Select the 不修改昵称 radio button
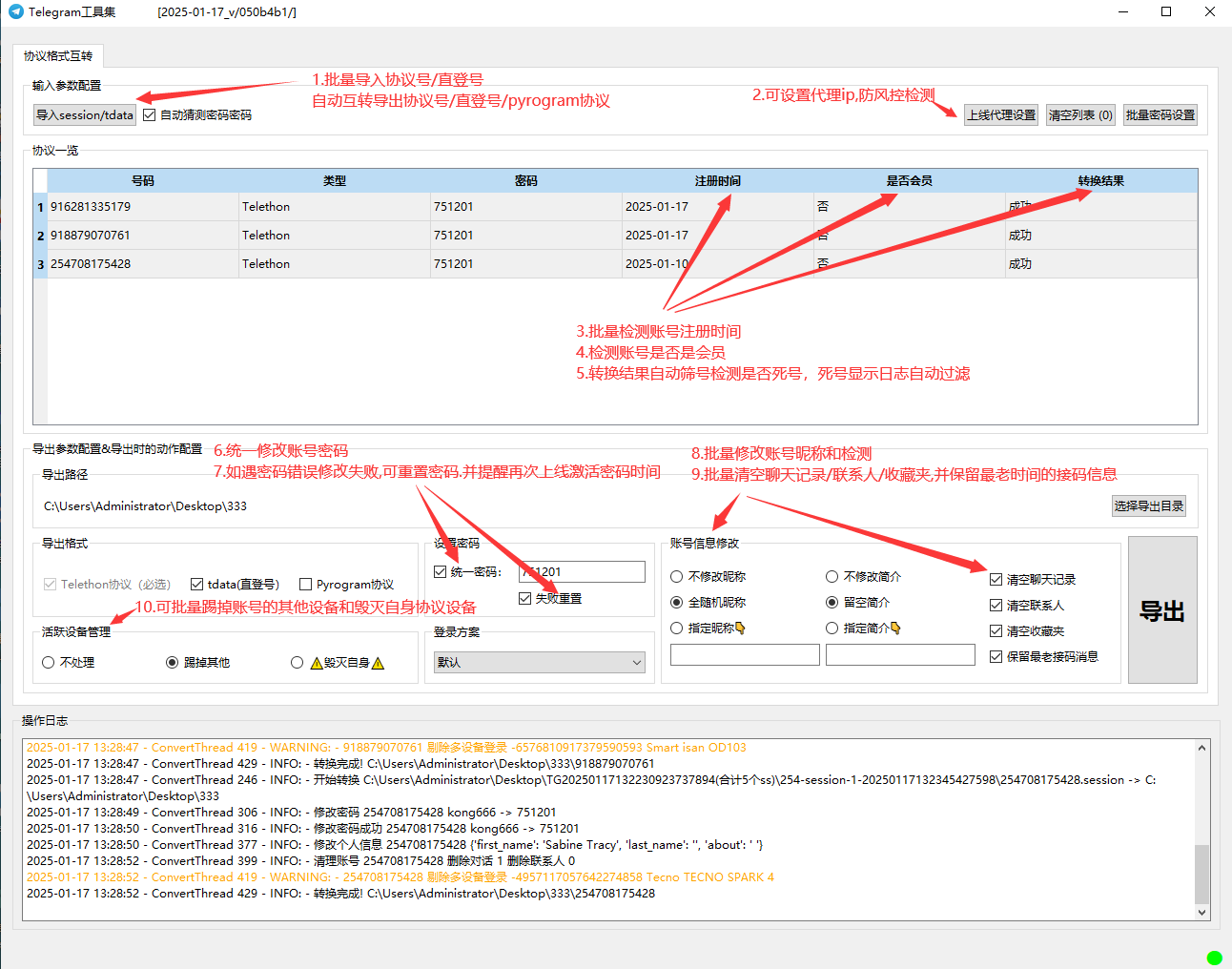1232x969 pixels. (x=708, y=577)
